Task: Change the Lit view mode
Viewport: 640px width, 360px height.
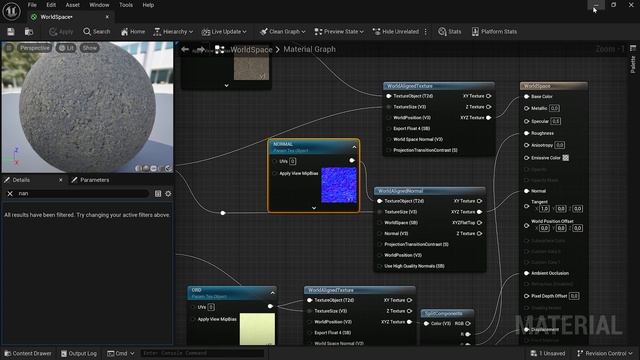Action: click(66, 48)
